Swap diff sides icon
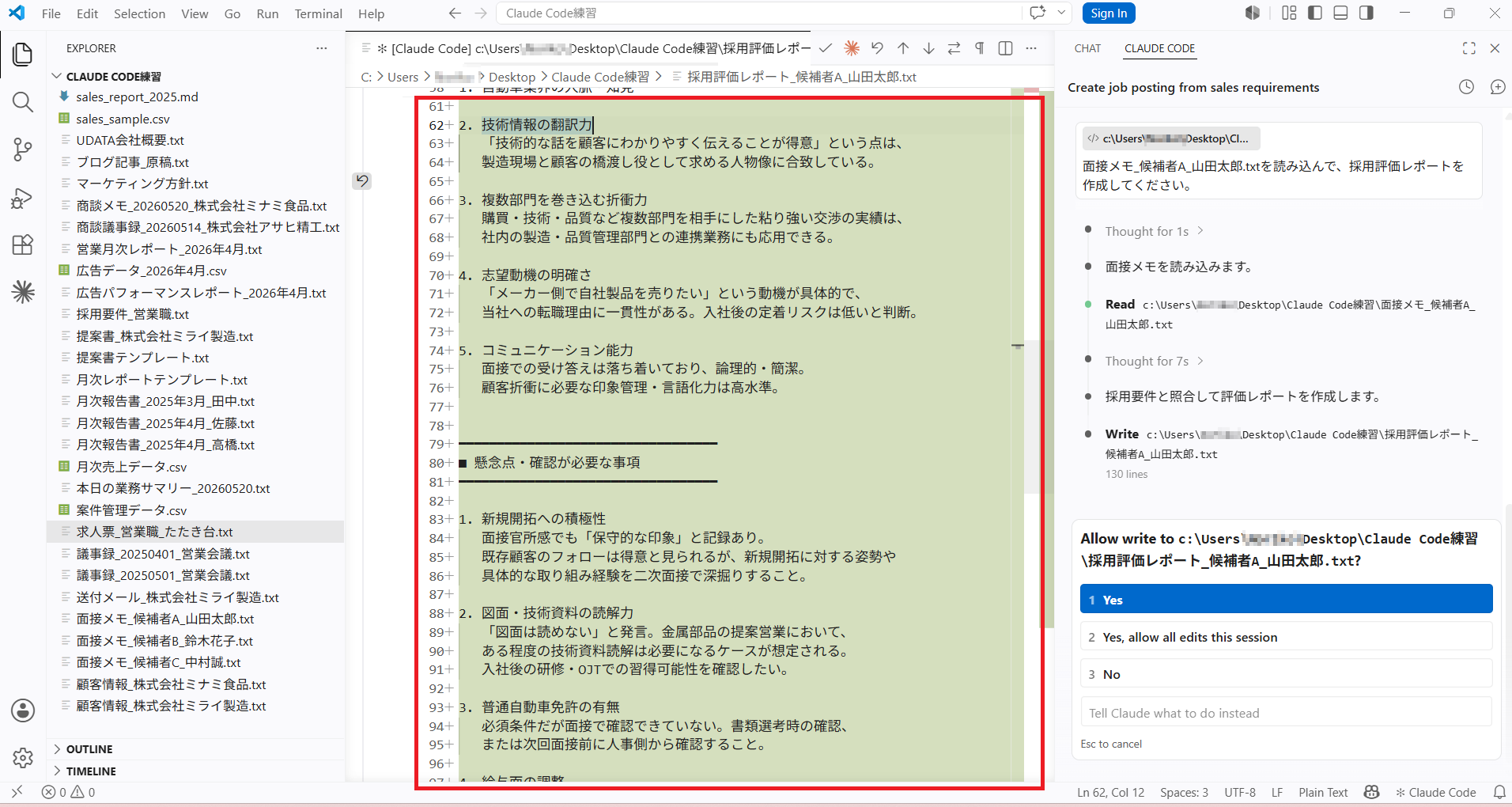The width and height of the screenshot is (1512, 807). (x=954, y=48)
